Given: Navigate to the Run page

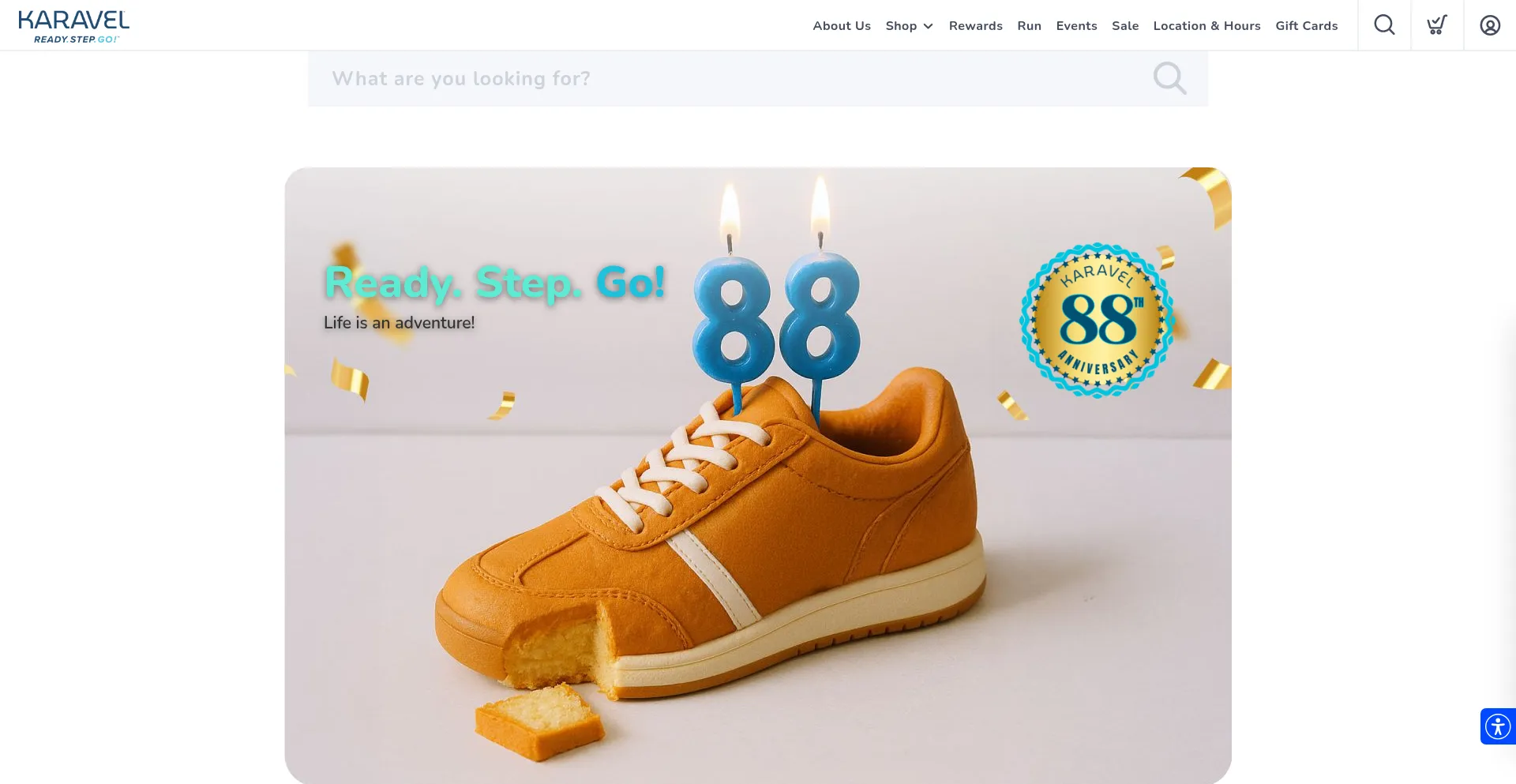Looking at the screenshot, I should point(1029,26).
